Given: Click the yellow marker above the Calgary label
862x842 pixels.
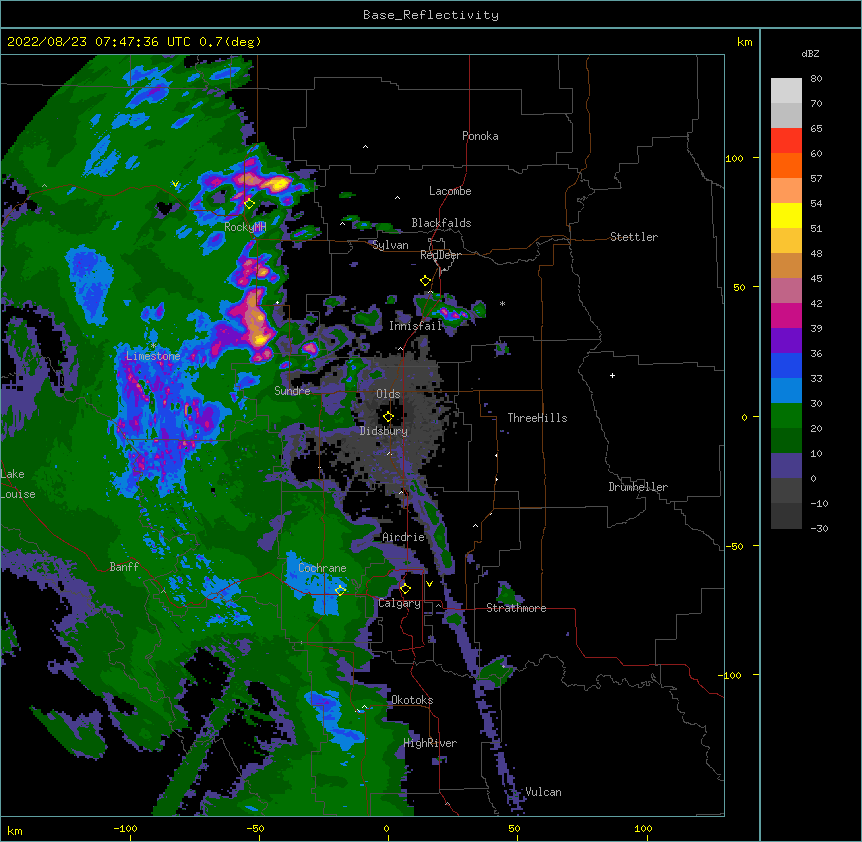Looking at the screenshot, I should coord(405,589).
